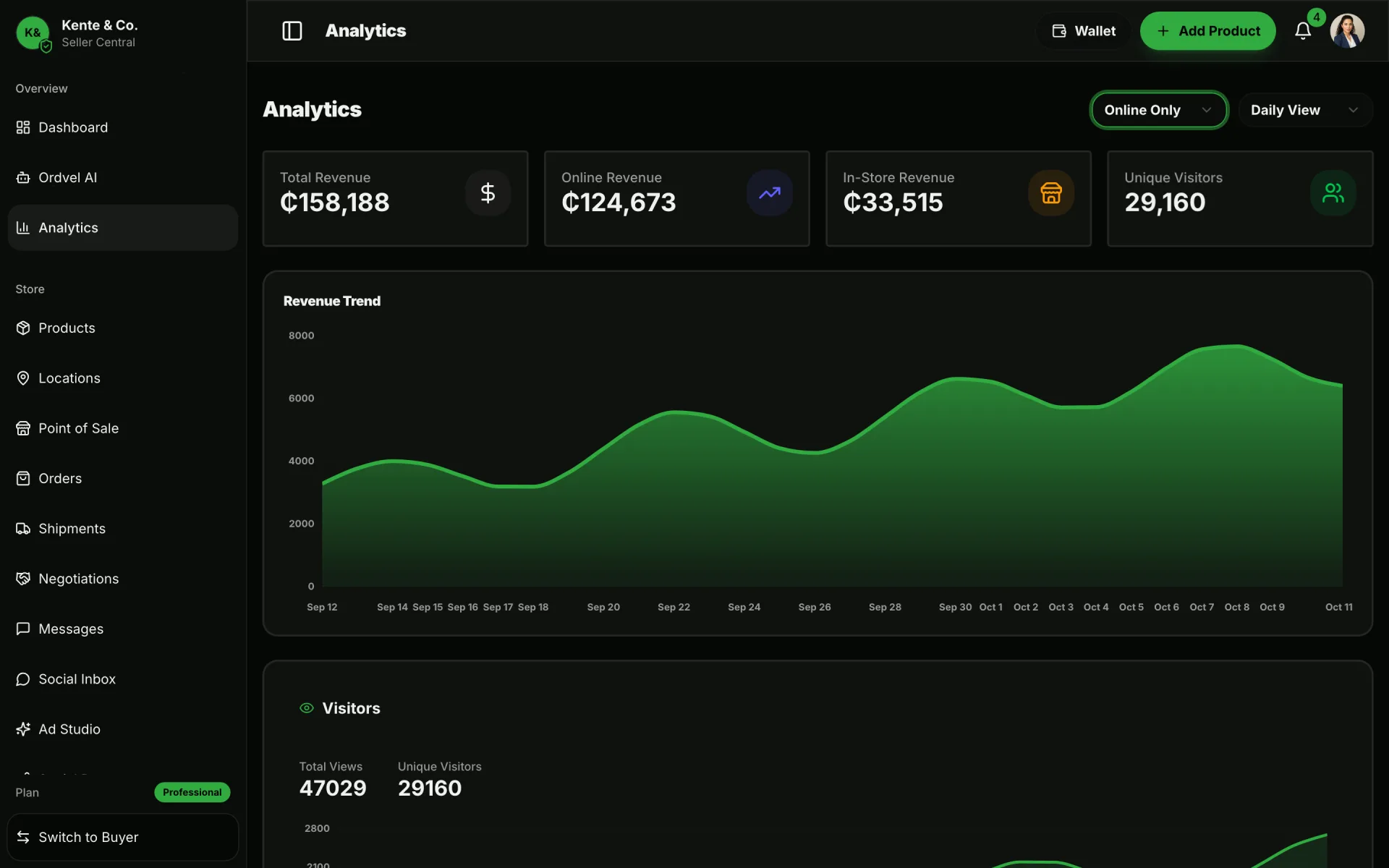Click the Sep 22 label on revenue chart
The image size is (1389, 868).
[674, 607]
